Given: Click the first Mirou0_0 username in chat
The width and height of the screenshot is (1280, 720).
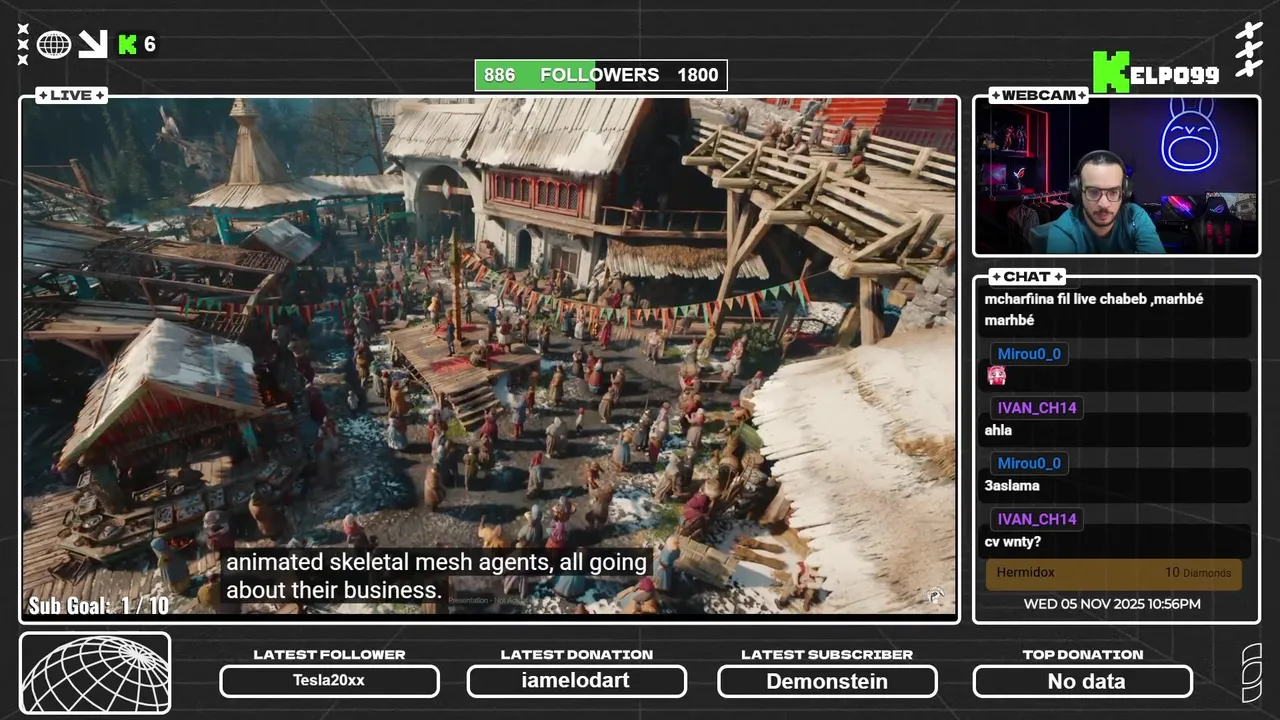Looking at the screenshot, I should click(1029, 354).
